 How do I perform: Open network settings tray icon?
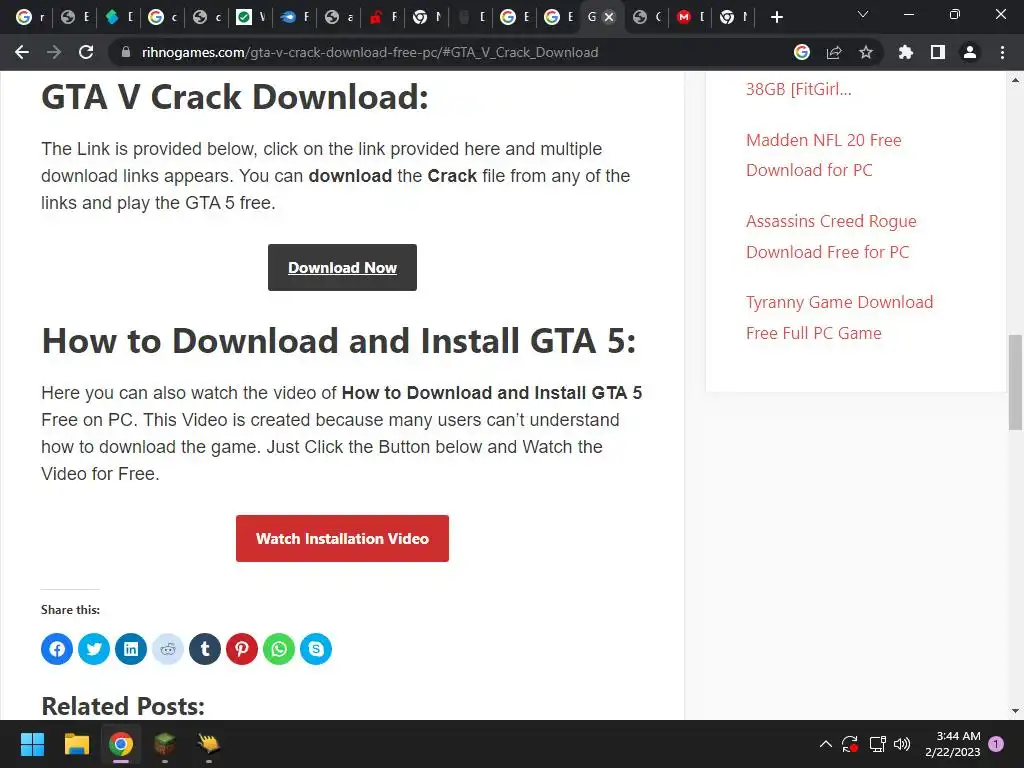(x=877, y=744)
